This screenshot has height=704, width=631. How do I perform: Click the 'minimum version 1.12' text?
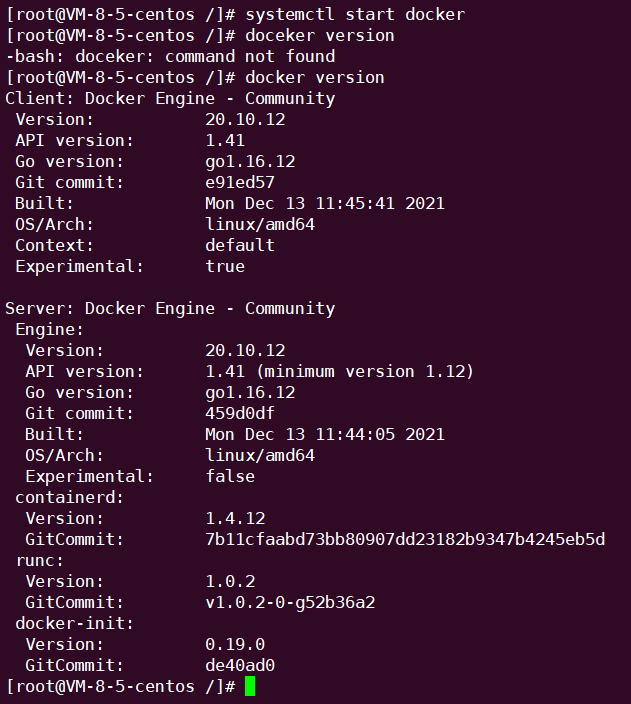366,371
